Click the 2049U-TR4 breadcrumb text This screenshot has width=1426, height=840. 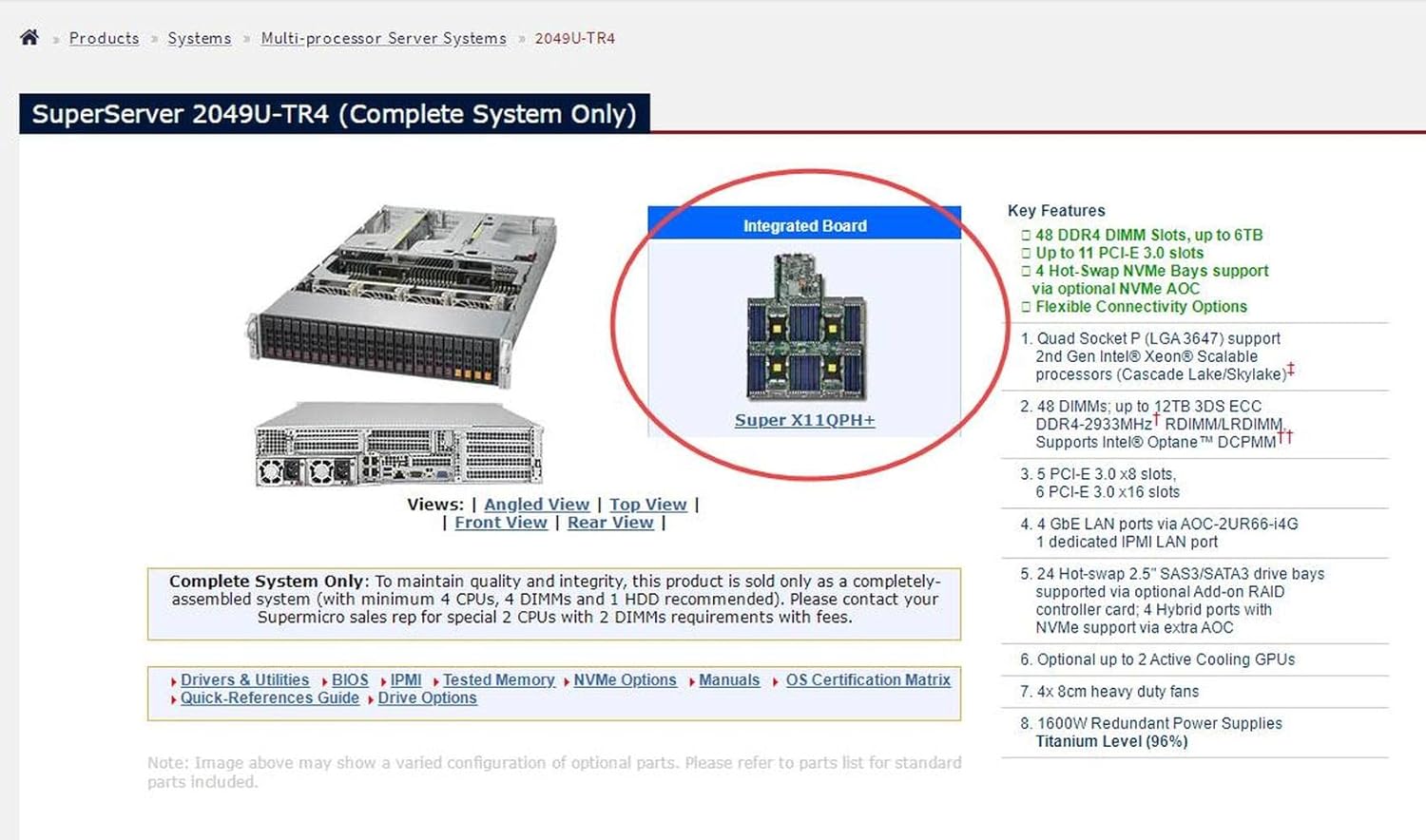(x=574, y=38)
